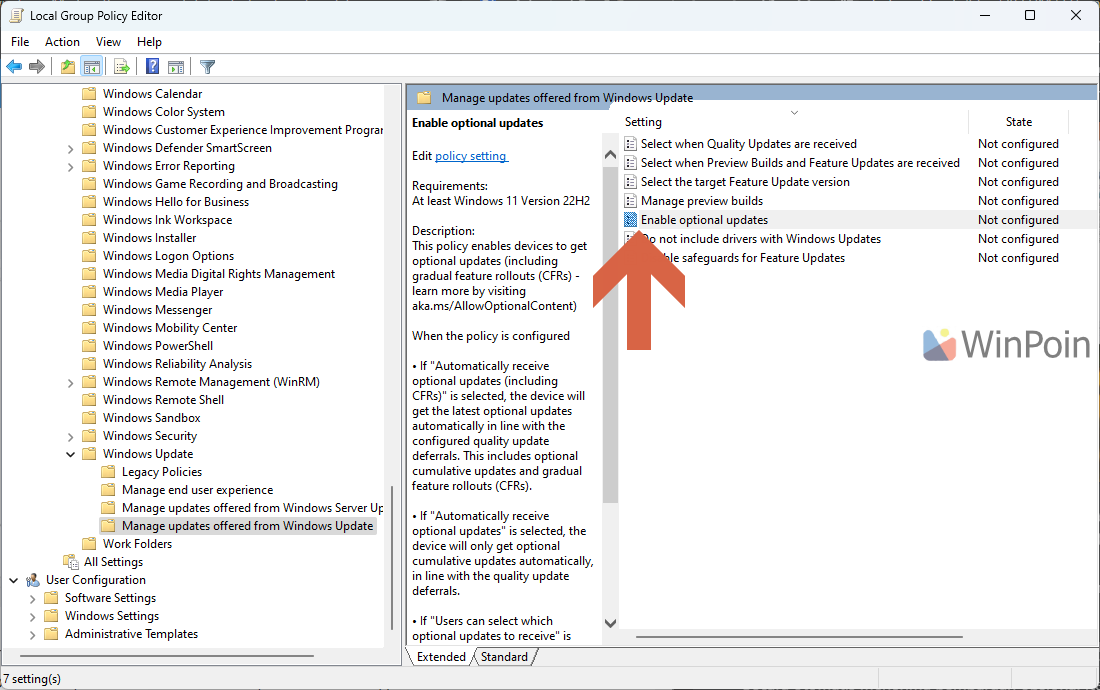The height and width of the screenshot is (690, 1100).
Task: Collapse the User Configuration node
Action: [x=14, y=580]
